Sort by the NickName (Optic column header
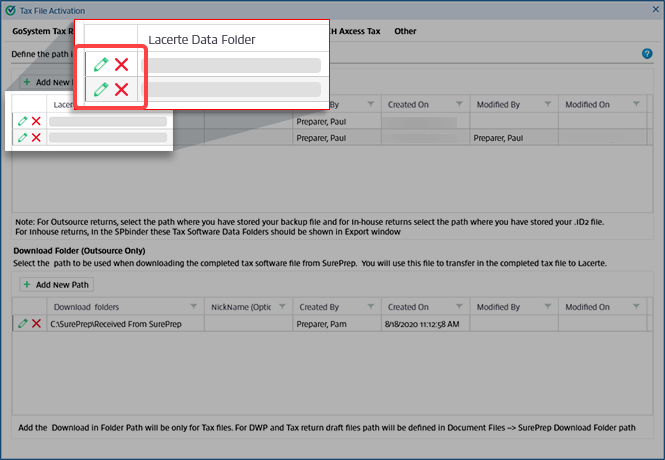Image resolution: width=665 pixels, height=460 pixels. coord(241,307)
